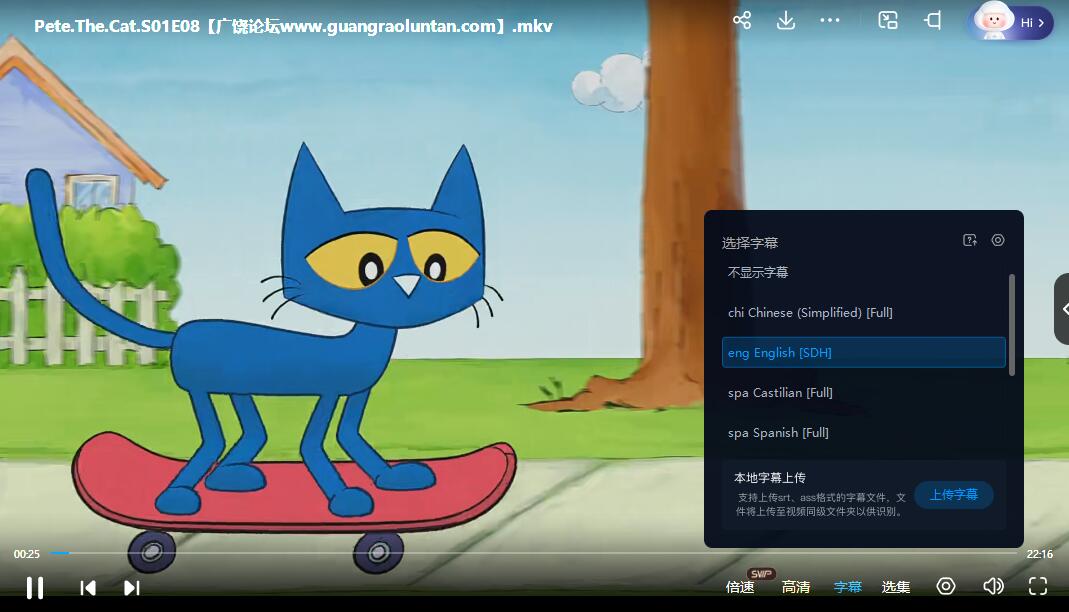Open the 倍速 playback speed menu

[740, 587]
